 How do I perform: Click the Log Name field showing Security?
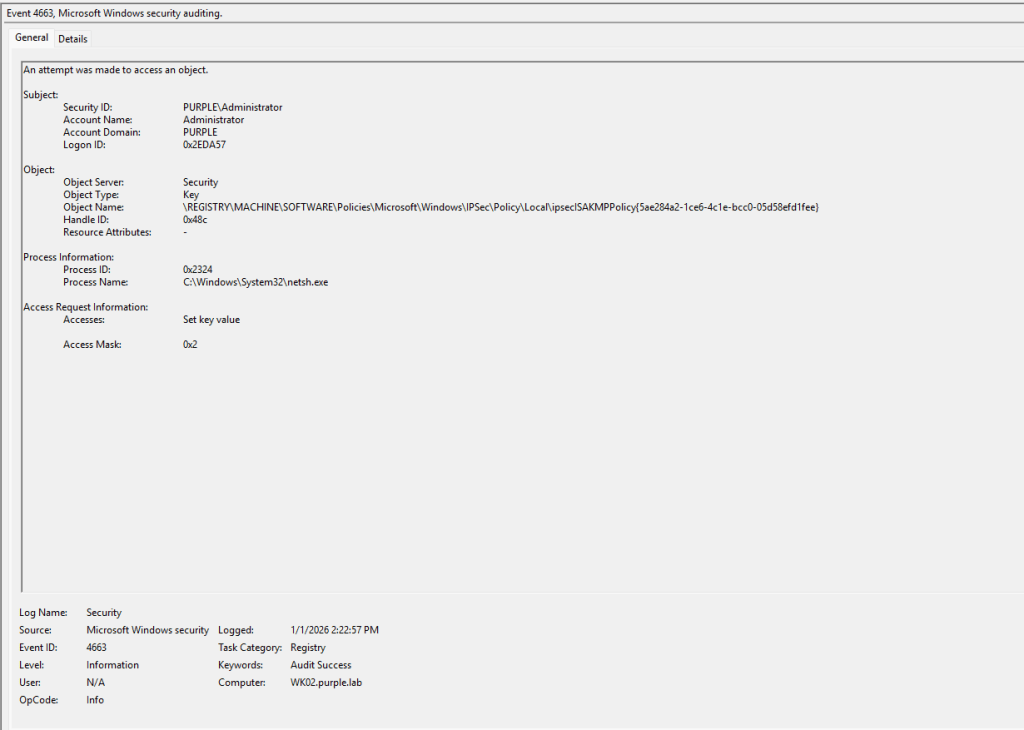click(x=104, y=612)
